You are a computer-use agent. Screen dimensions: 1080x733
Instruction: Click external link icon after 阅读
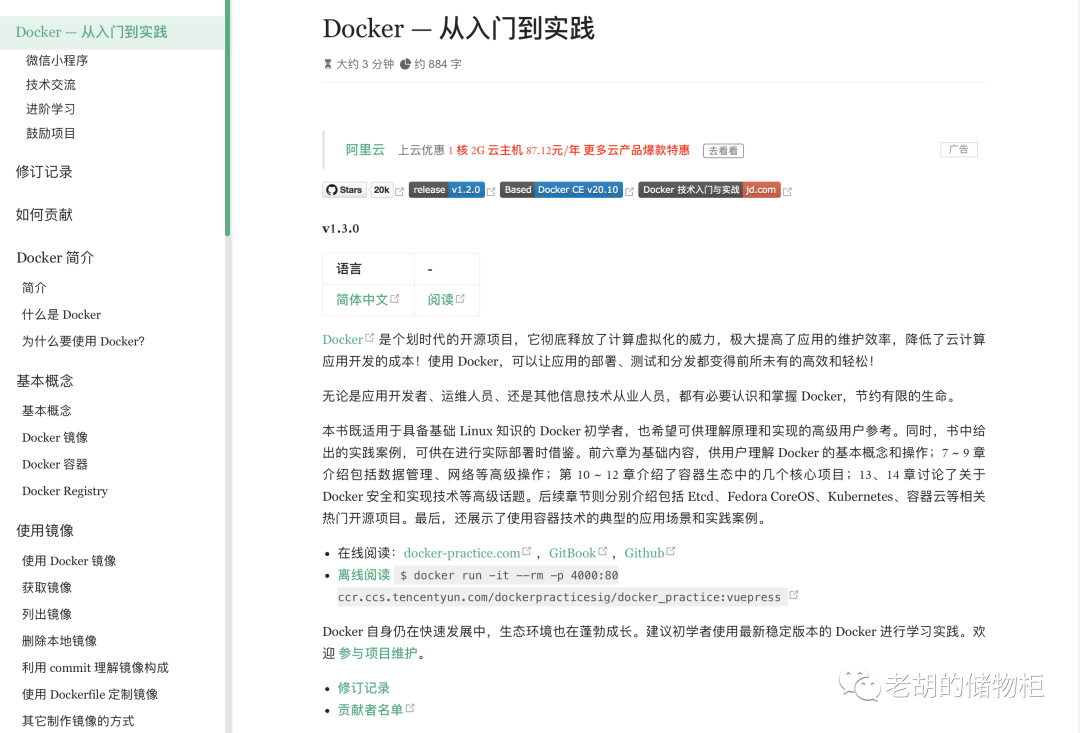[460, 298]
